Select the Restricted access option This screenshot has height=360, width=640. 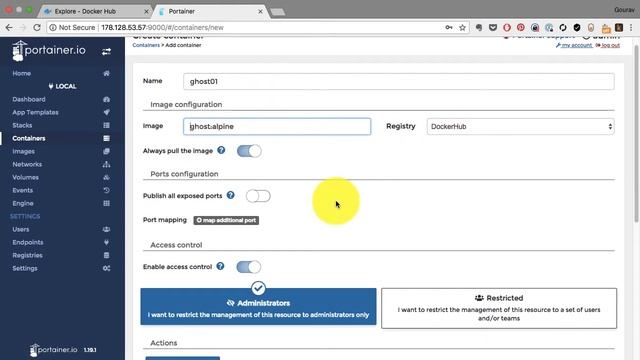499,308
